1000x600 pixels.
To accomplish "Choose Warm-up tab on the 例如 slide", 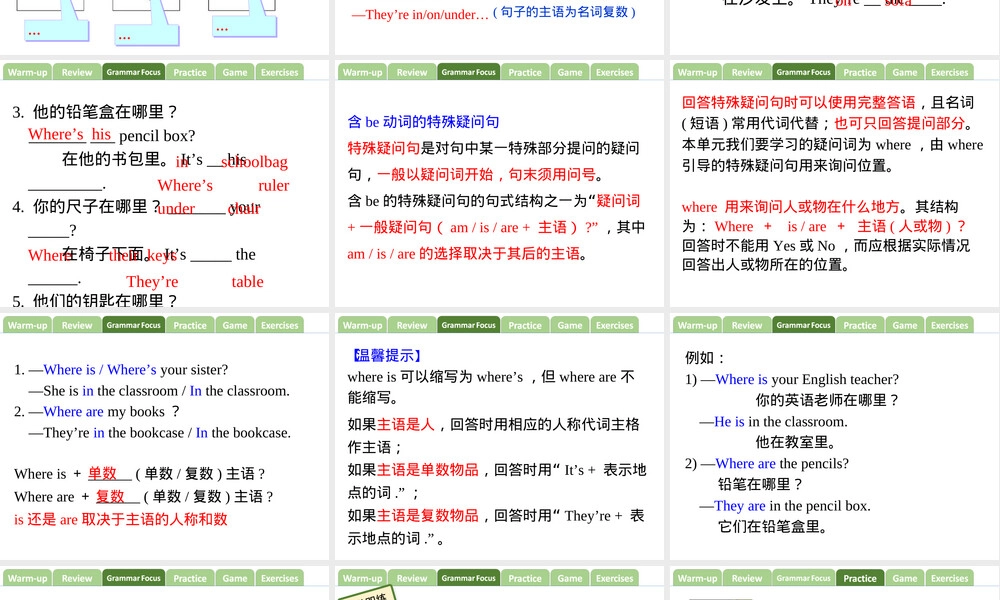I will pyautogui.click(x=697, y=325).
